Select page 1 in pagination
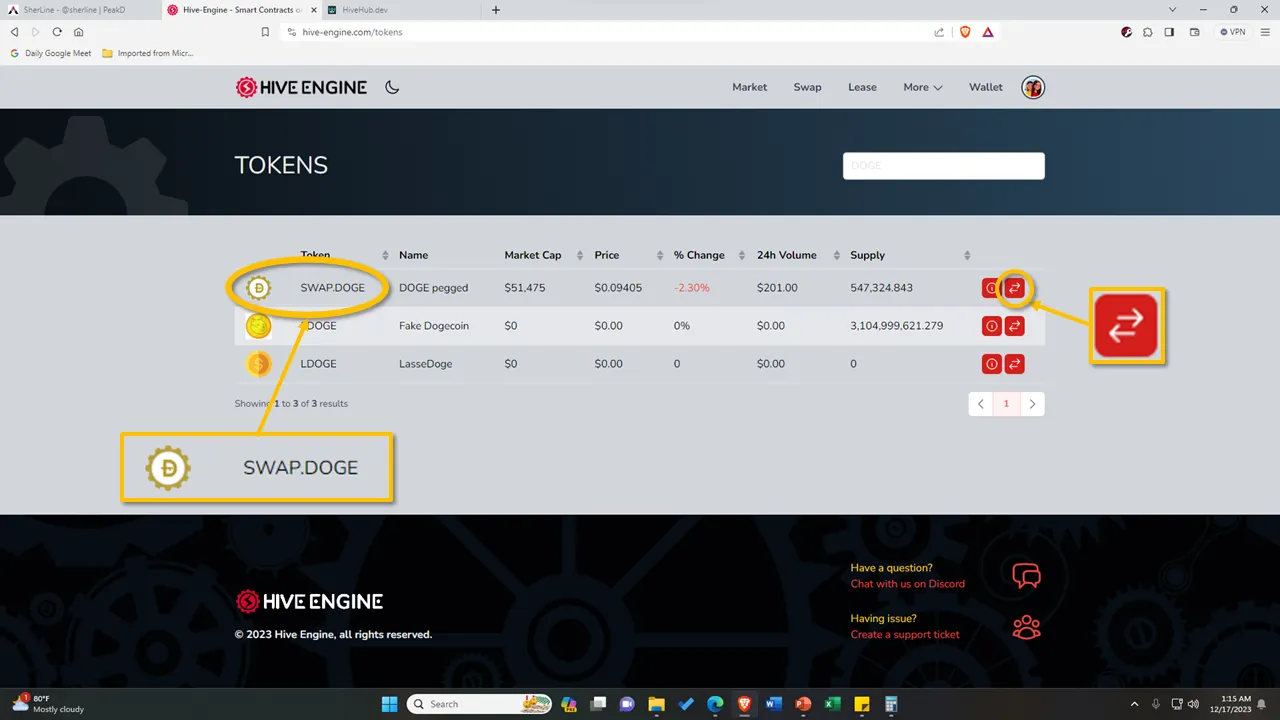This screenshot has width=1280, height=720. point(1006,404)
